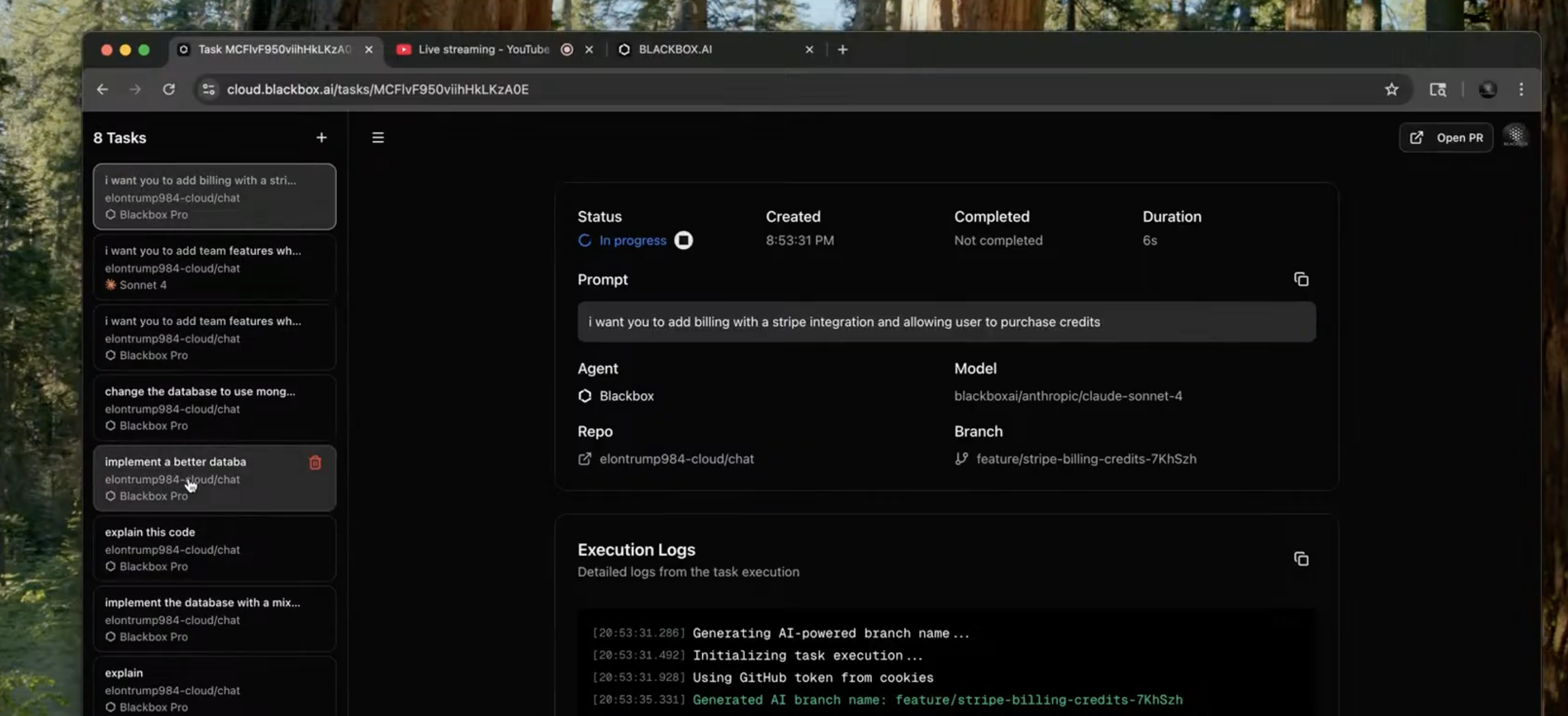Open a new browser tab
The image size is (1568, 716).
point(843,50)
